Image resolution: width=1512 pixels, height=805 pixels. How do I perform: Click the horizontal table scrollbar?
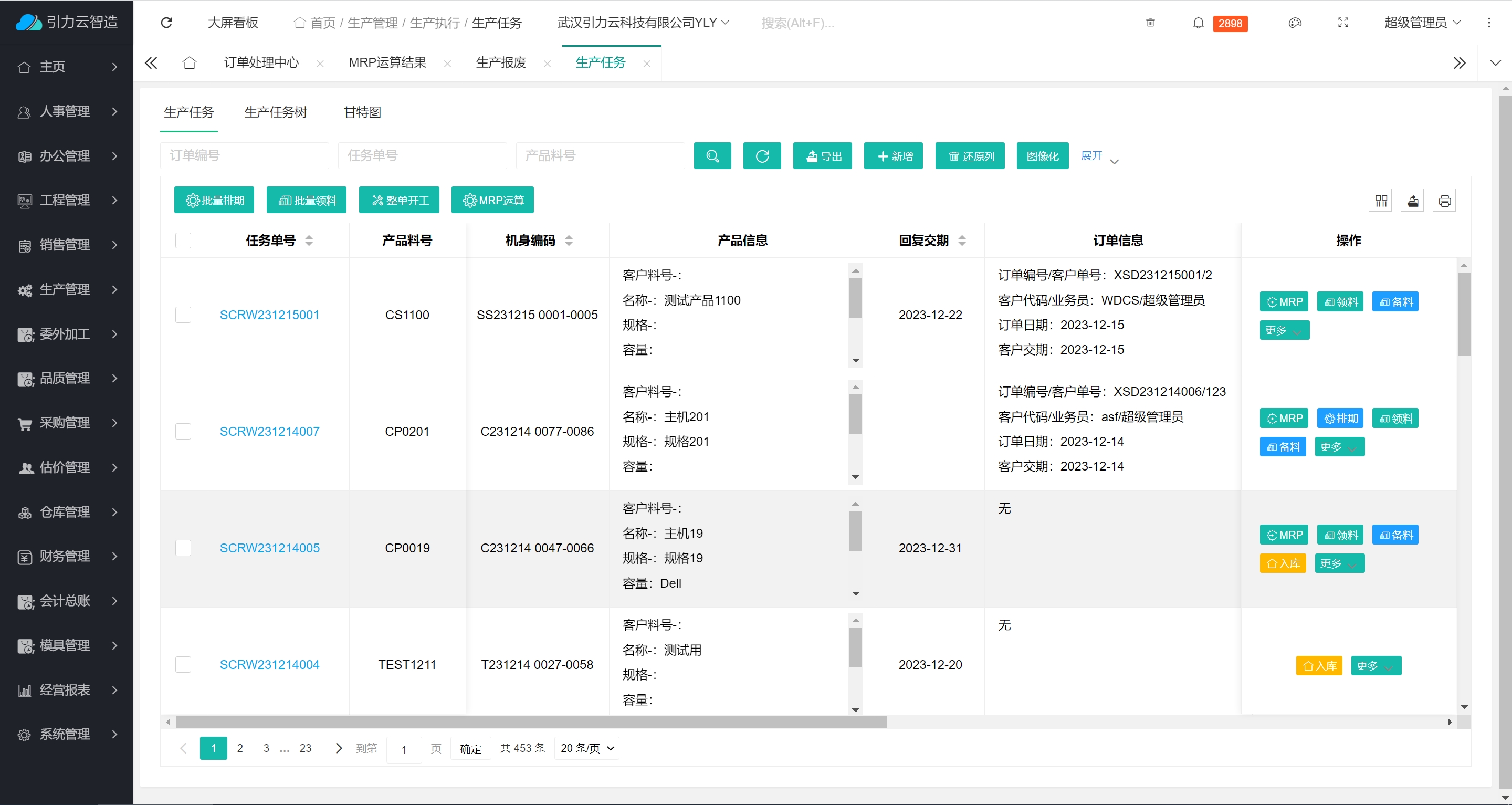click(531, 722)
